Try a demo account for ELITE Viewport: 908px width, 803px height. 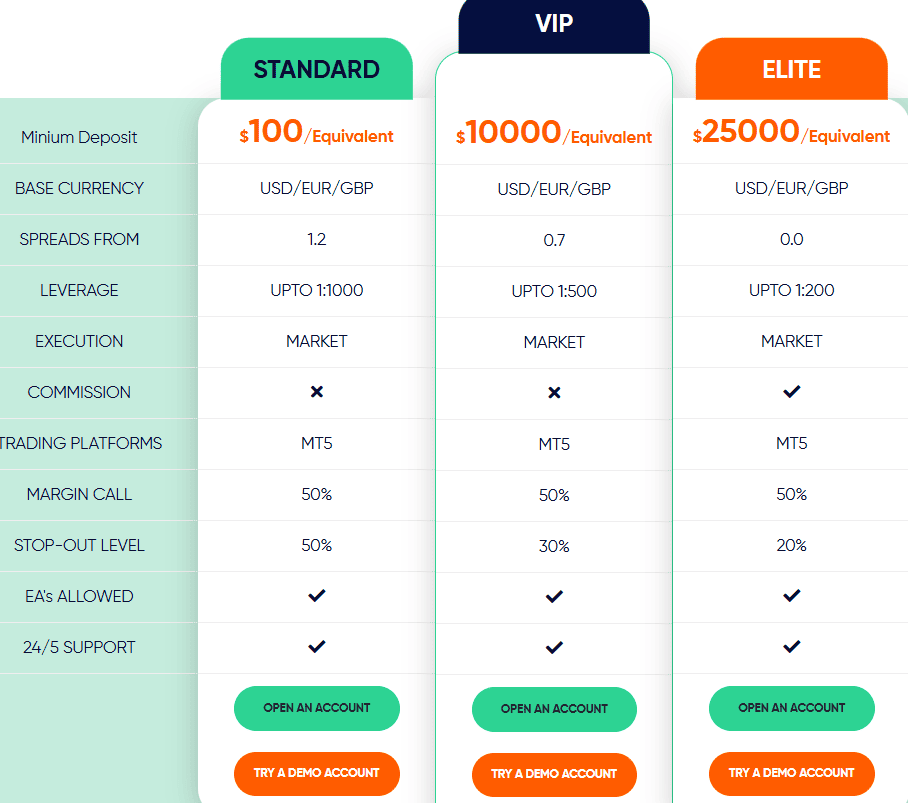pos(791,773)
